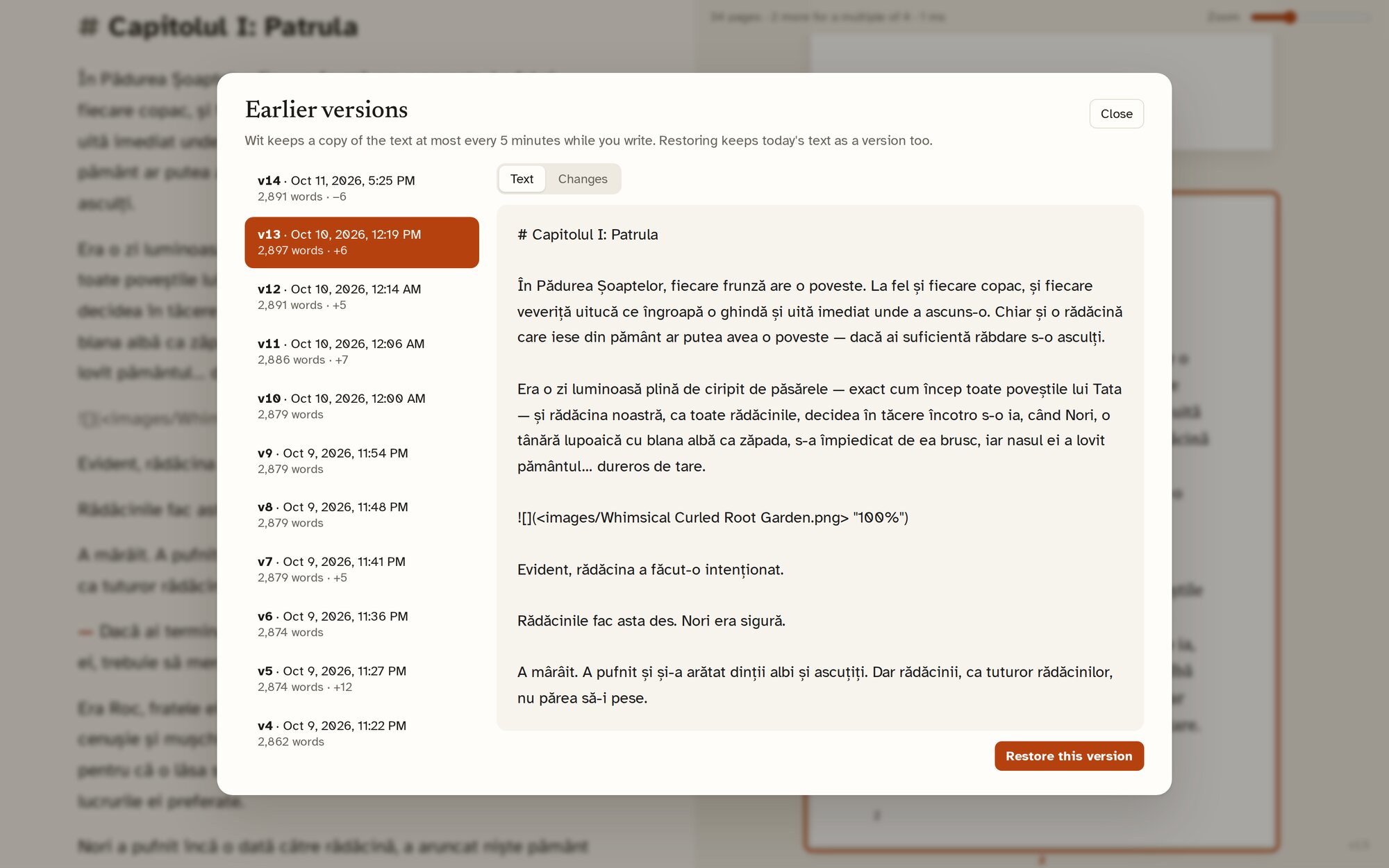The width and height of the screenshot is (1389, 868).
Task: Close the Earlier versions dialog
Action: pos(1116,114)
